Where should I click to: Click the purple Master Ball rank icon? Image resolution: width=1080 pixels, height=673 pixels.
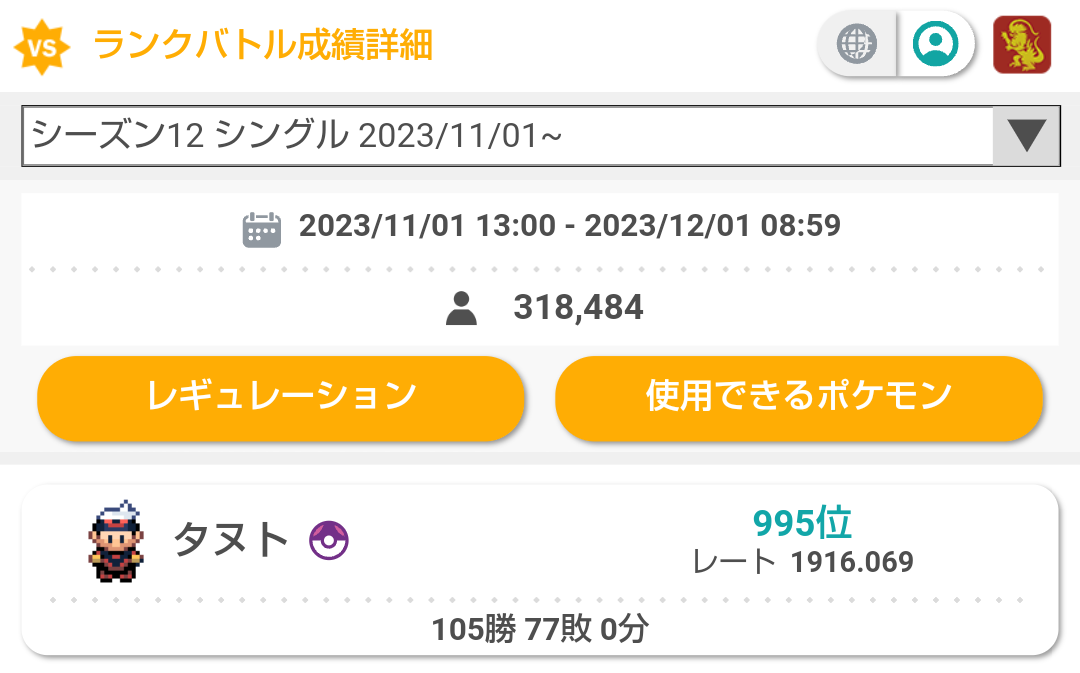pos(329,540)
